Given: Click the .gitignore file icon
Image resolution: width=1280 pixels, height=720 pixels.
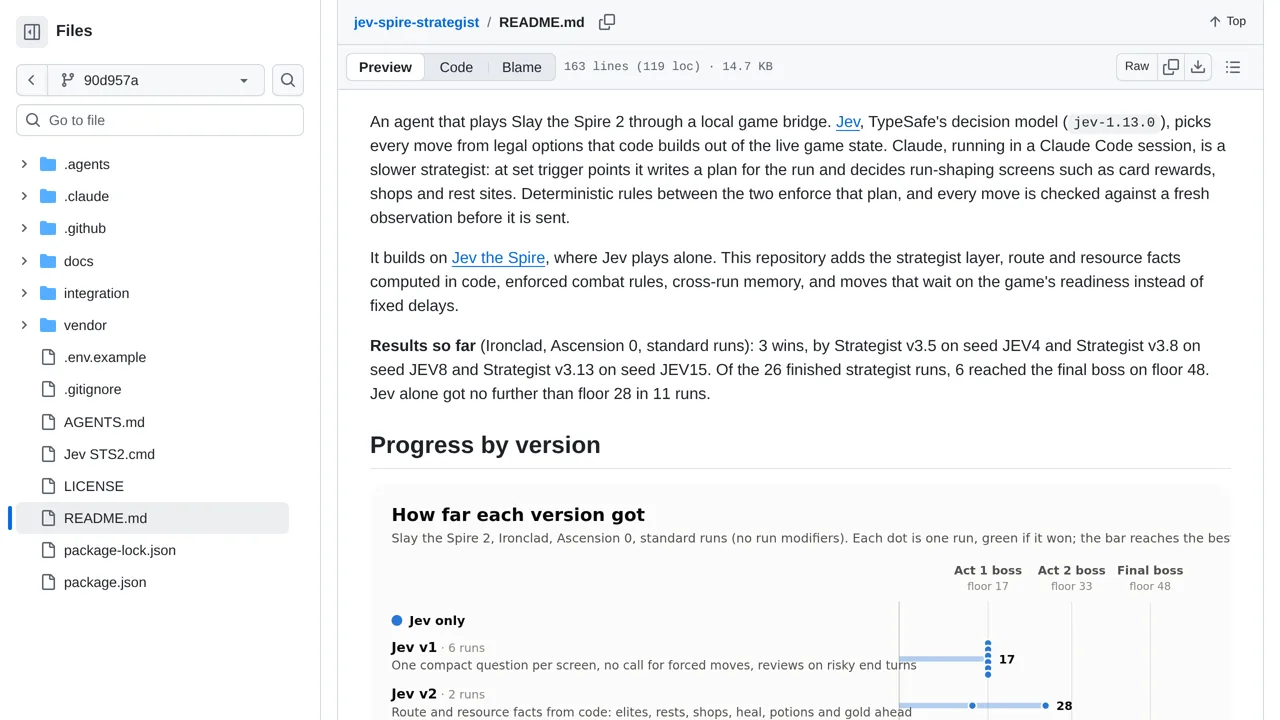Looking at the screenshot, I should [x=48, y=389].
